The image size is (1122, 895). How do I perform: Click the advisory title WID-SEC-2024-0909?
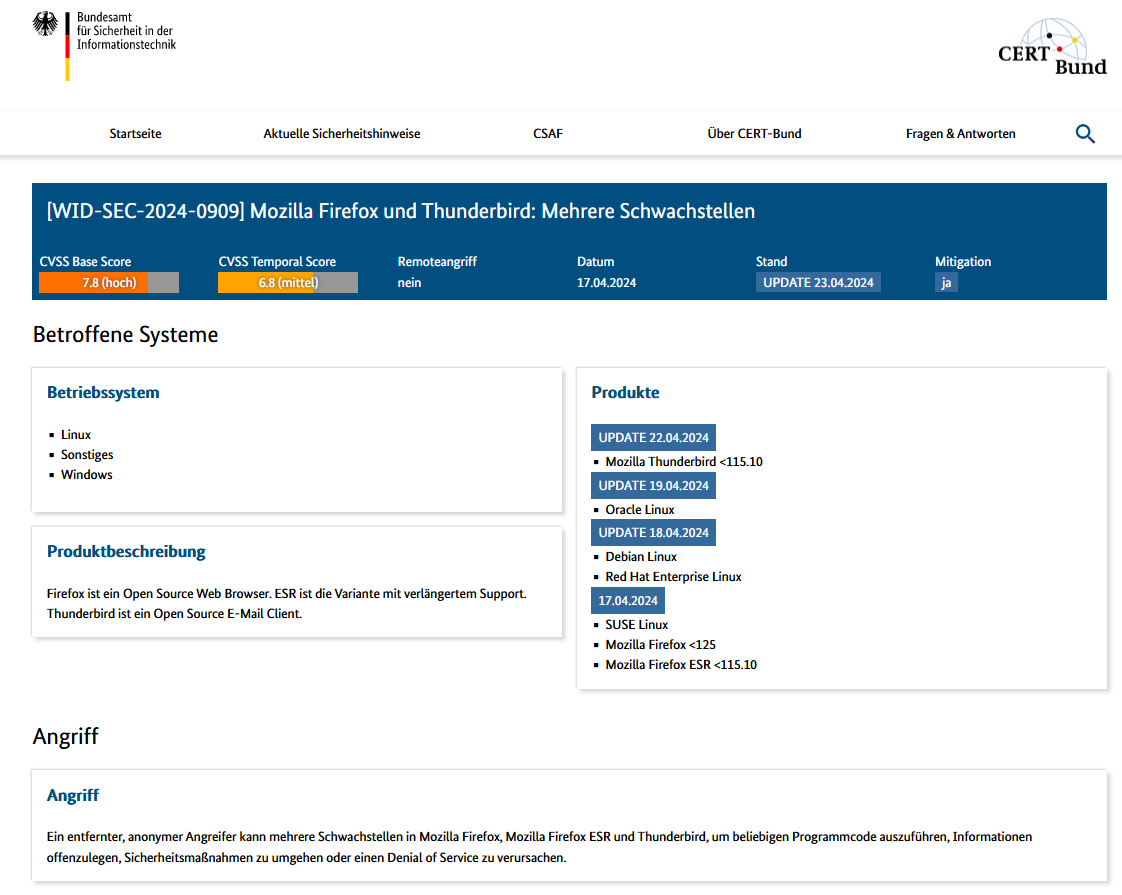(401, 211)
